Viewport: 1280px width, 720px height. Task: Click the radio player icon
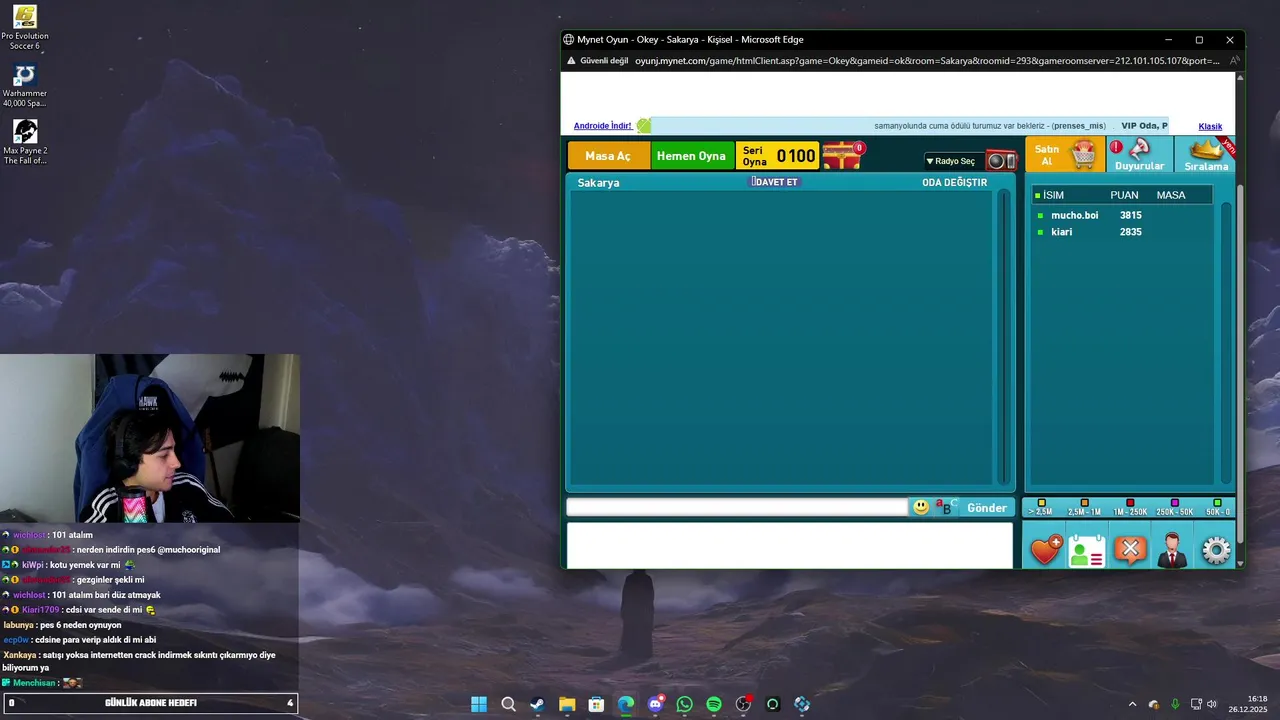click(1001, 161)
